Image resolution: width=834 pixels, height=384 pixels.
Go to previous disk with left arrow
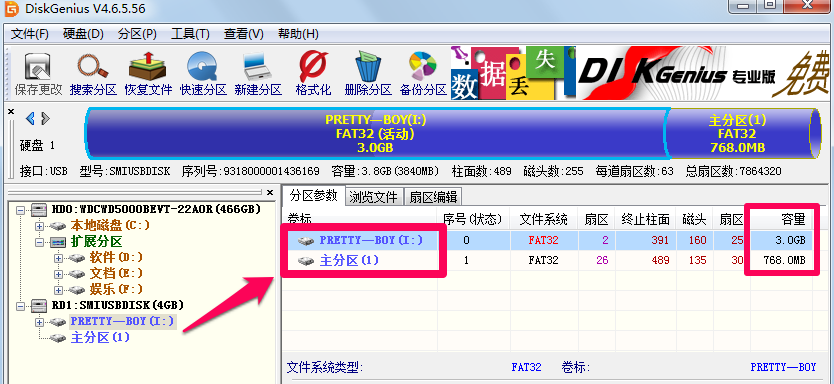coord(30,118)
